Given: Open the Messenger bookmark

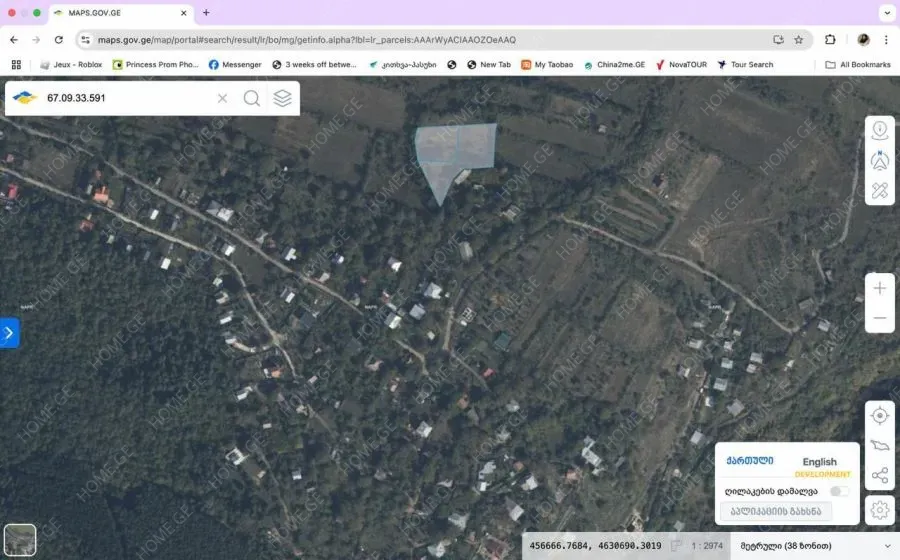Looking at the screenshot, I should (235, 65).
